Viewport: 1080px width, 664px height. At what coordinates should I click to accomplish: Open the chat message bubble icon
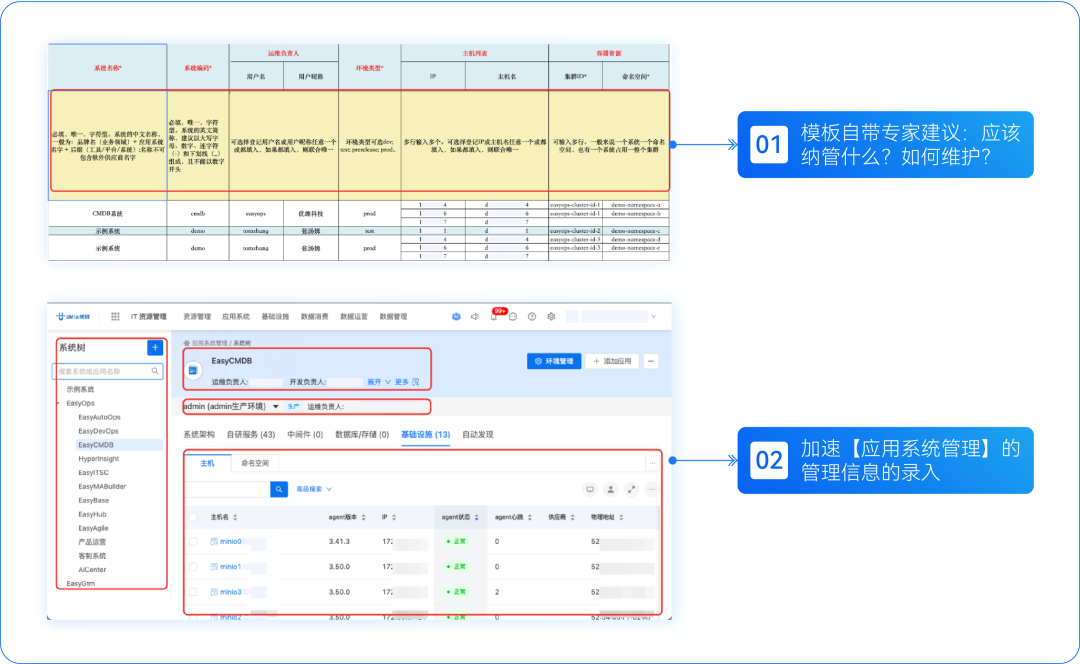pyautogui.click(x=513, y=317)
